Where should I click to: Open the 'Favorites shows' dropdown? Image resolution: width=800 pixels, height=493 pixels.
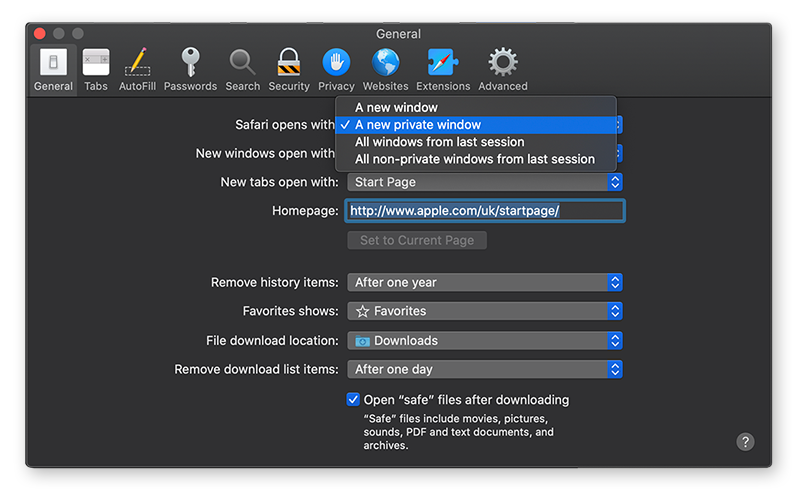coord(485,311)
